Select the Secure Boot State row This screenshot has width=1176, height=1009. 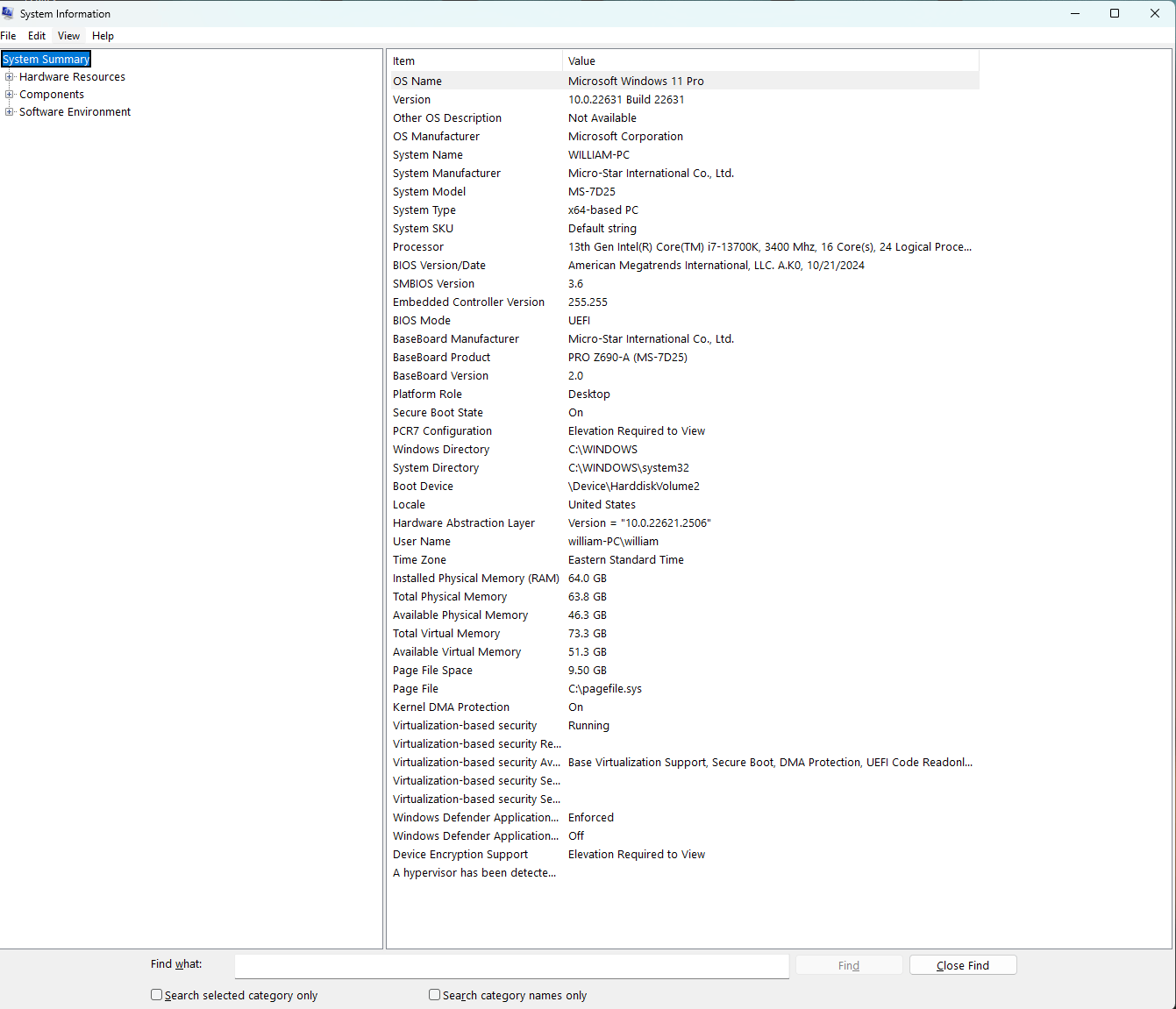(x=683, y=412)
